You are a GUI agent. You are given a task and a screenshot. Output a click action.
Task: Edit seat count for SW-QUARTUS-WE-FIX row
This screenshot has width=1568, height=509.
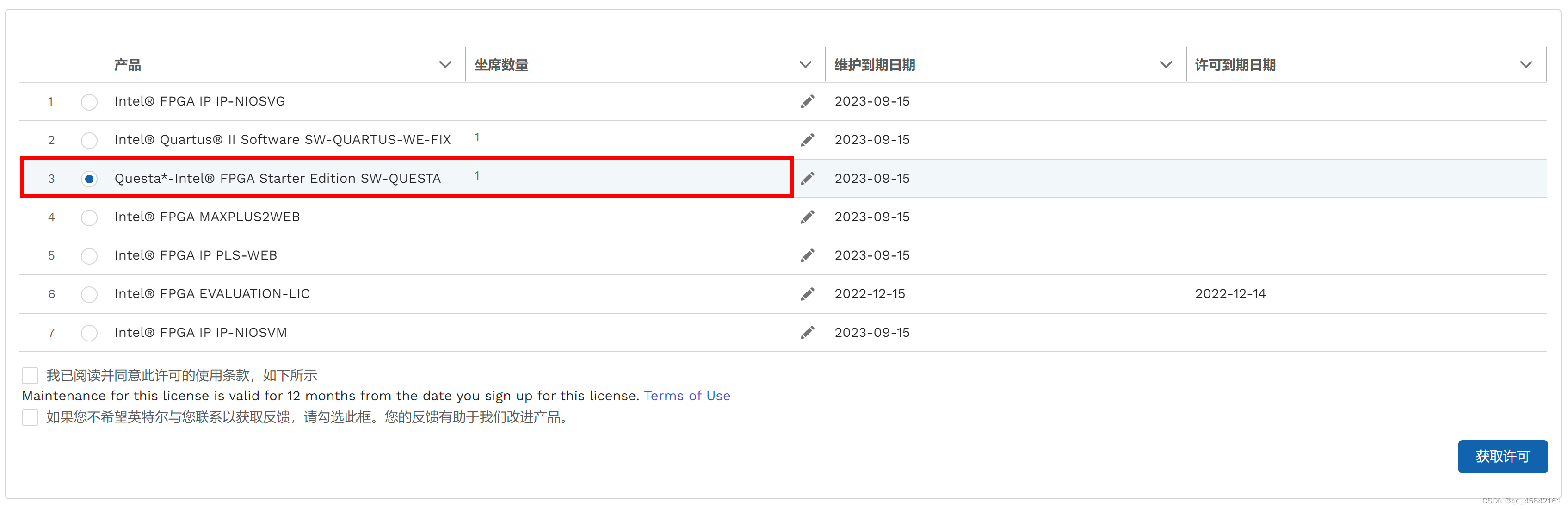pos(807,140)
